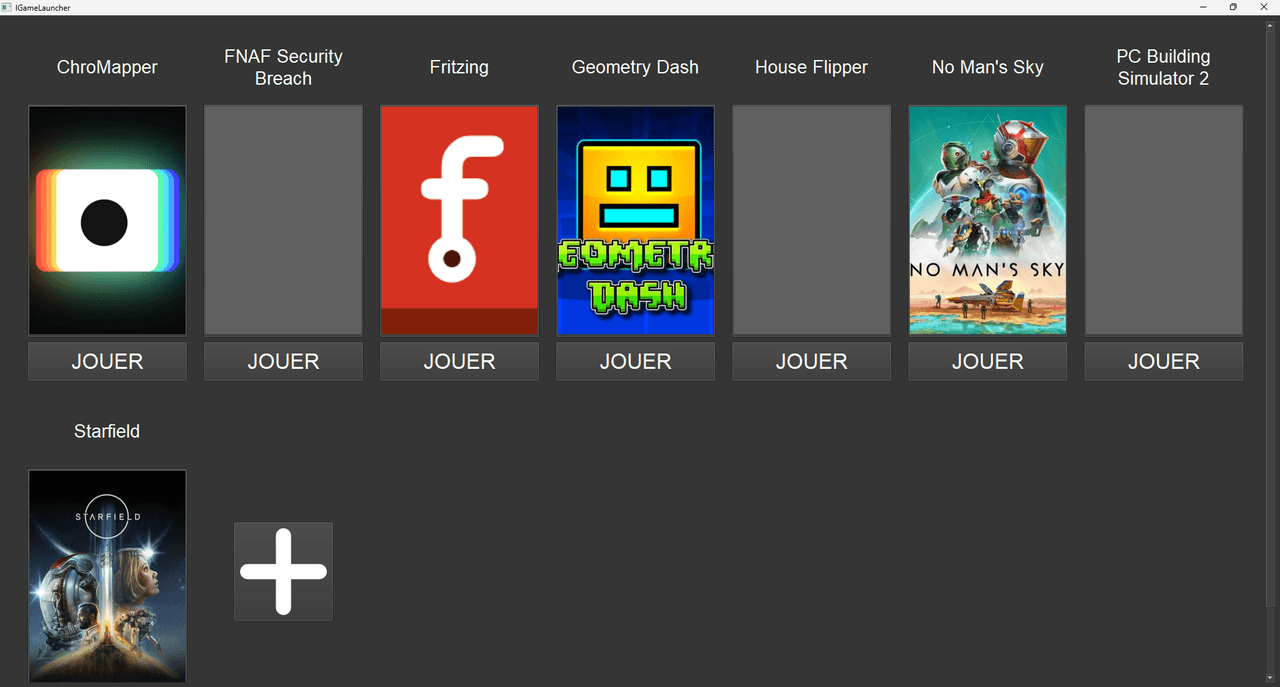Click the IGameLauncher title bar app icon
Screen dimensions: 1280x687
(7, 7)
